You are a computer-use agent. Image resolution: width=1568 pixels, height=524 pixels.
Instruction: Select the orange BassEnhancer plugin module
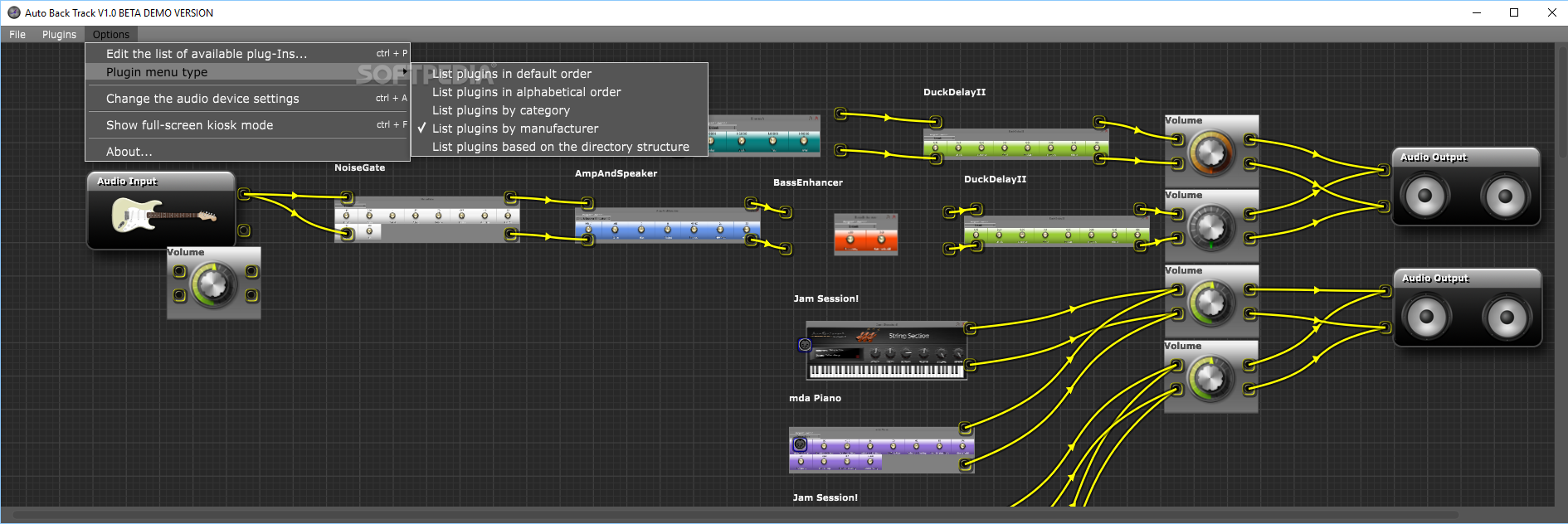[x=865, y=234]
